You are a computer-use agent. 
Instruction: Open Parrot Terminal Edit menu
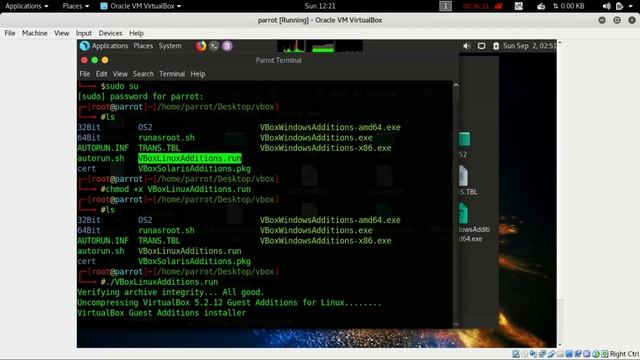(102, 74)
